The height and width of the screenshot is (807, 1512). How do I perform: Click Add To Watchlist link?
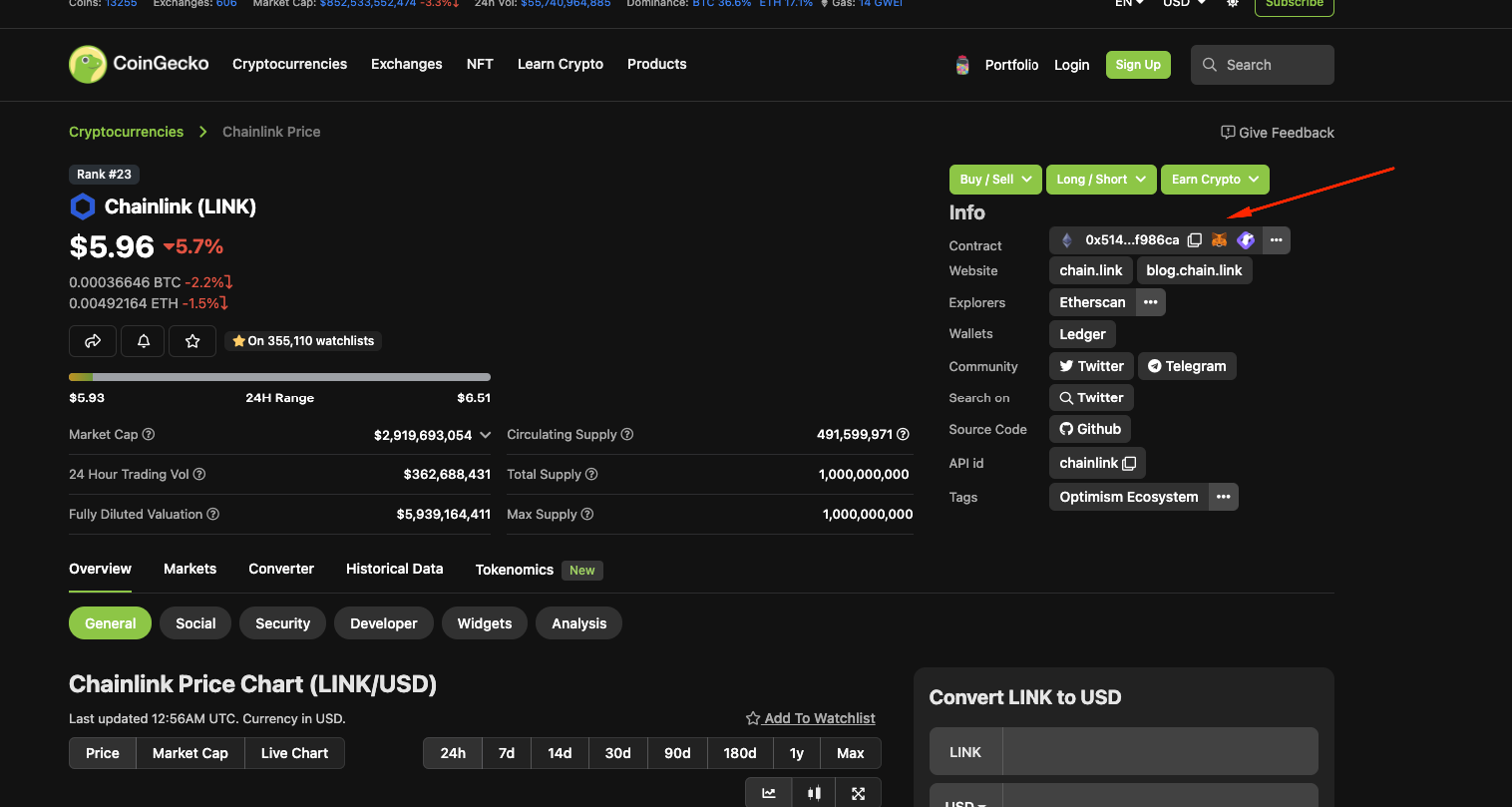coord(811,718)
